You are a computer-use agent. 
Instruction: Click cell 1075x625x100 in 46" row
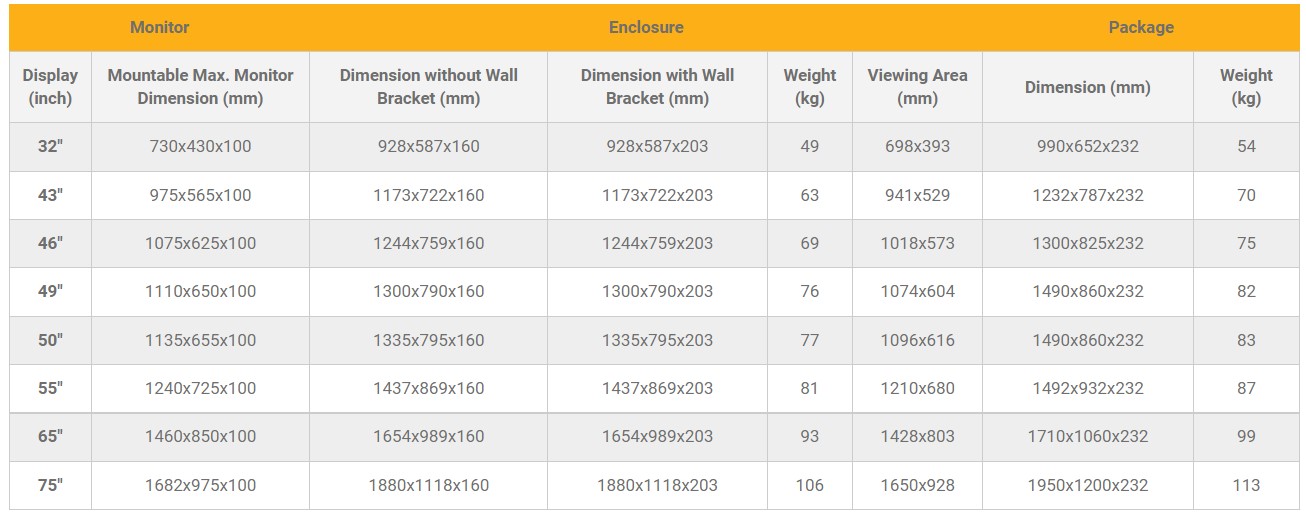[x=200, y=243]
